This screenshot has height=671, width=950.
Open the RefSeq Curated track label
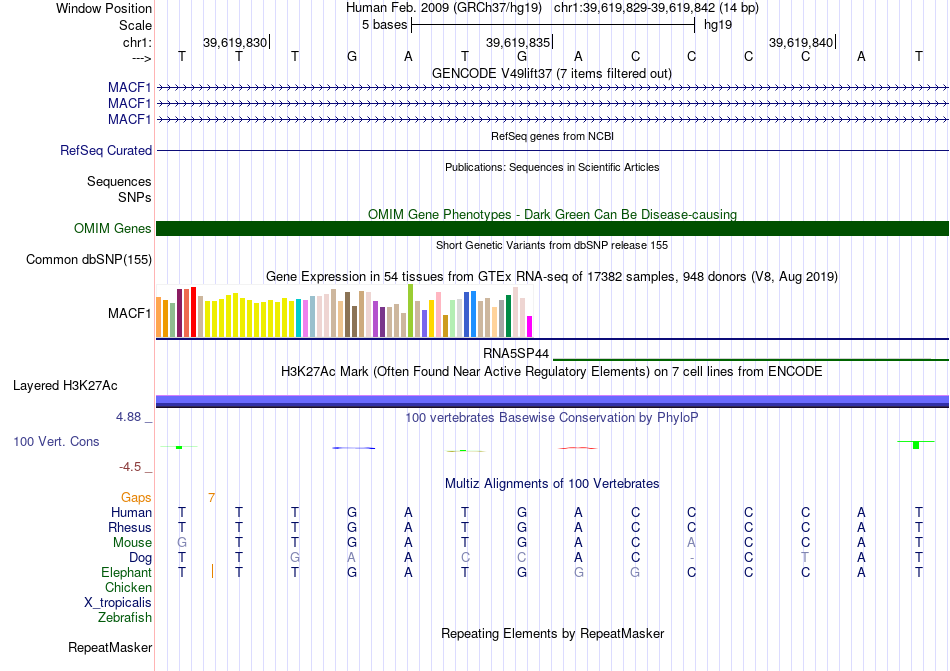pos(106,150)
